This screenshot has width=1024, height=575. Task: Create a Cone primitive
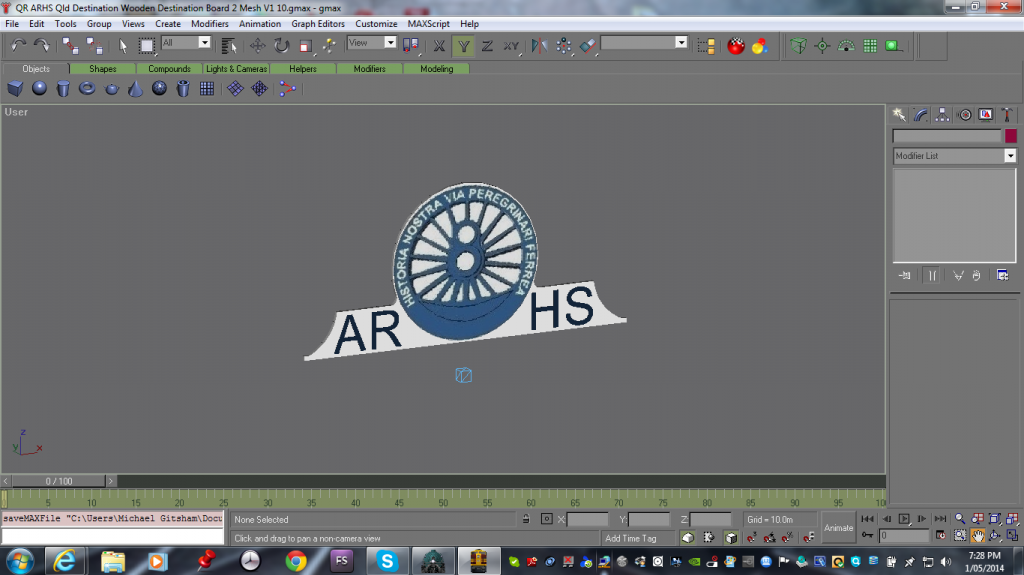(135, 88)
